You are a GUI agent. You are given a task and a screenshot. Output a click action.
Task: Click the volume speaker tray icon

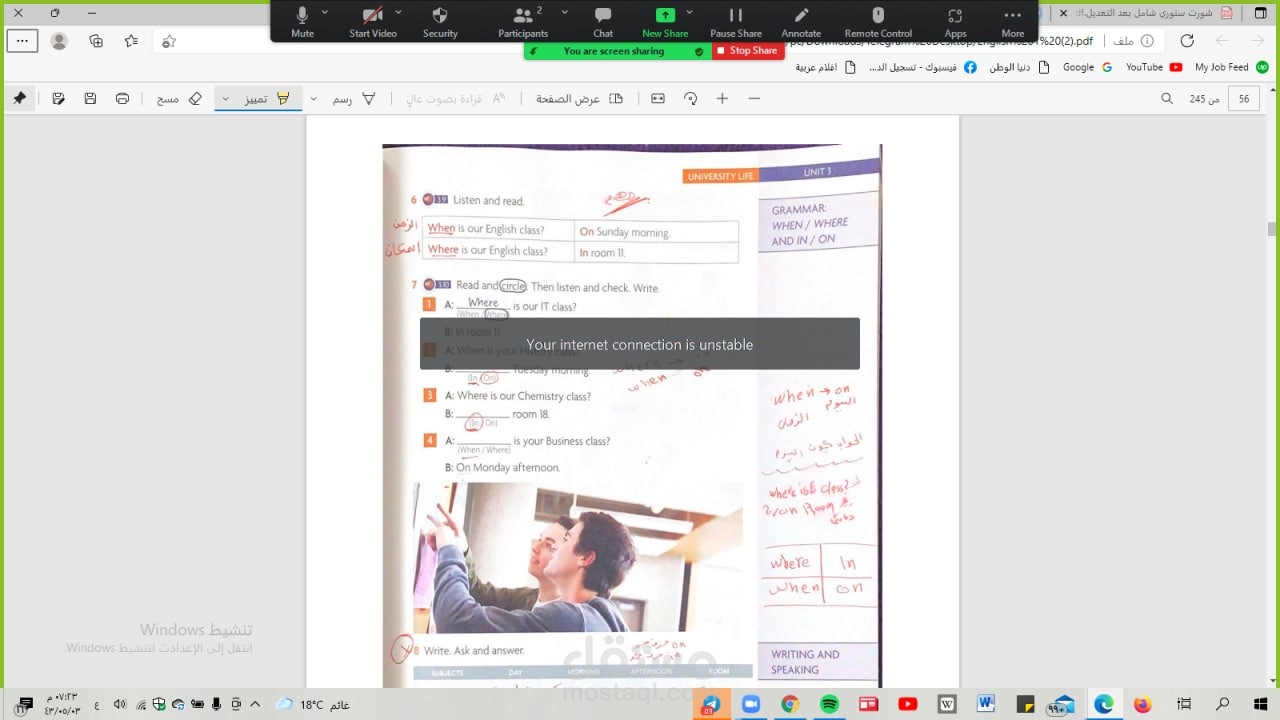click(120, 705)
